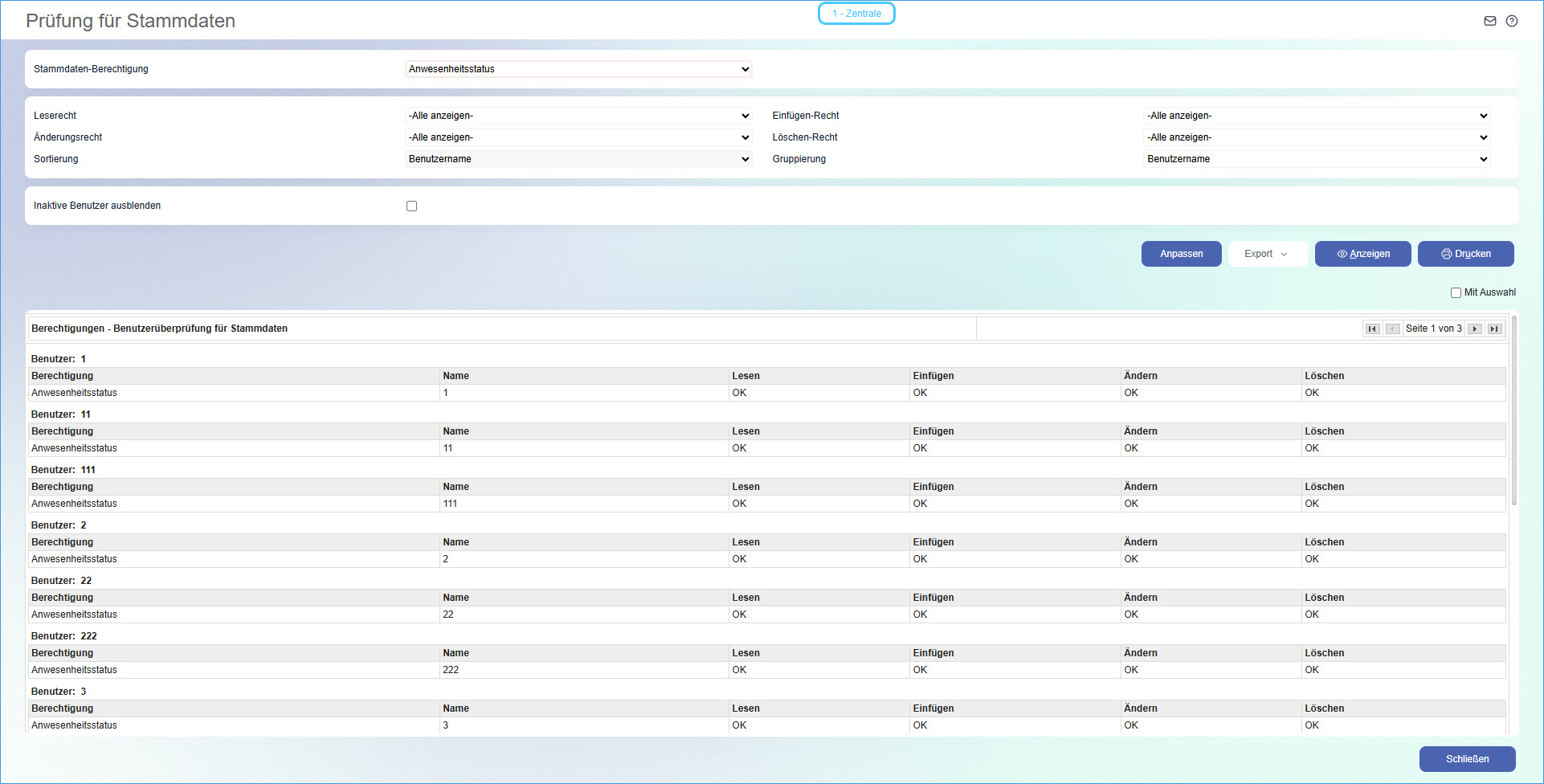Screen dimensions: 1544x784
Task: Tick the Mit Auswahl checkbox
Action: point(1456,293)
